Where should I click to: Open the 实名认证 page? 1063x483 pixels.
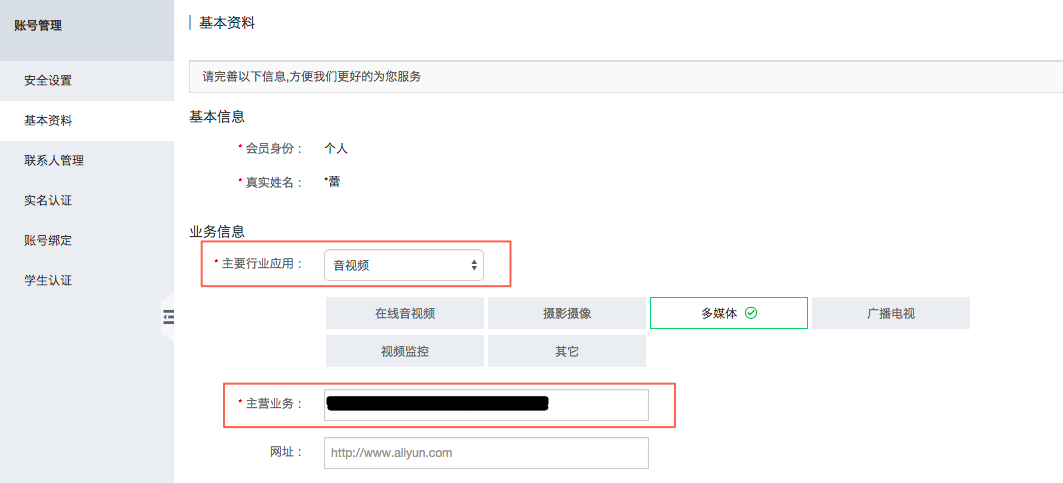coord(48,200)
